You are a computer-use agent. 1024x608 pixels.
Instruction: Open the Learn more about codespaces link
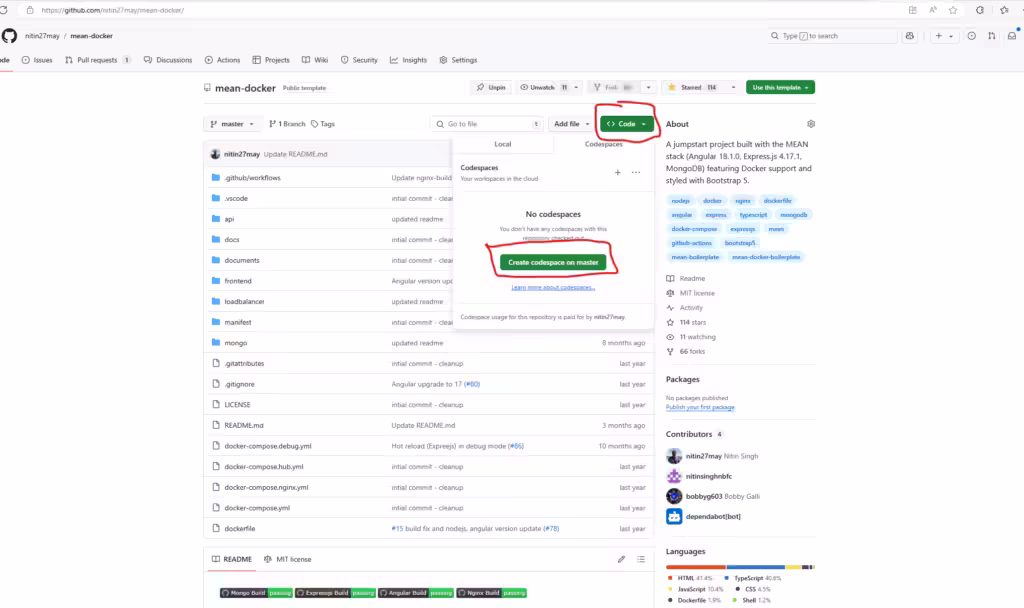pos(553,287)
